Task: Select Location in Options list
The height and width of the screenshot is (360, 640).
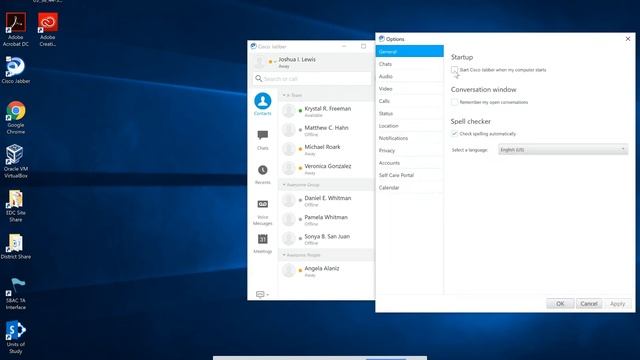Action: [409, 126]
